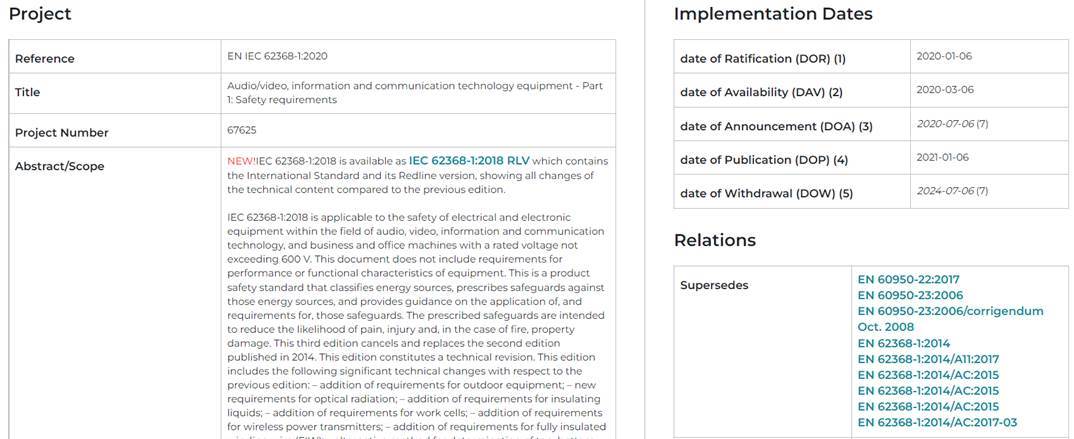Click the date of Publication value 2021-01-06
Image resolution: width=1074 pixels, height=439 pixels.
942,157
